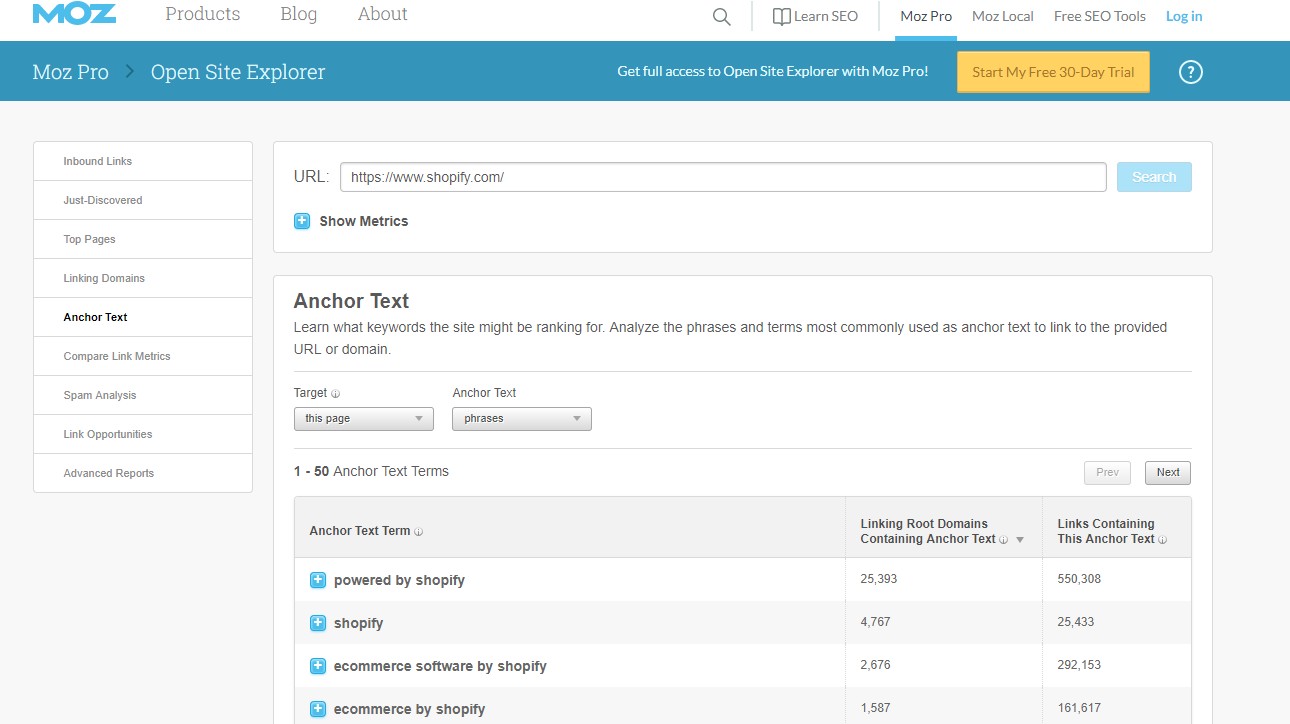Open the Anchor Text 'phrases' dropdown
Screen dimensions: 1290x724
click(x=522, y=419)
